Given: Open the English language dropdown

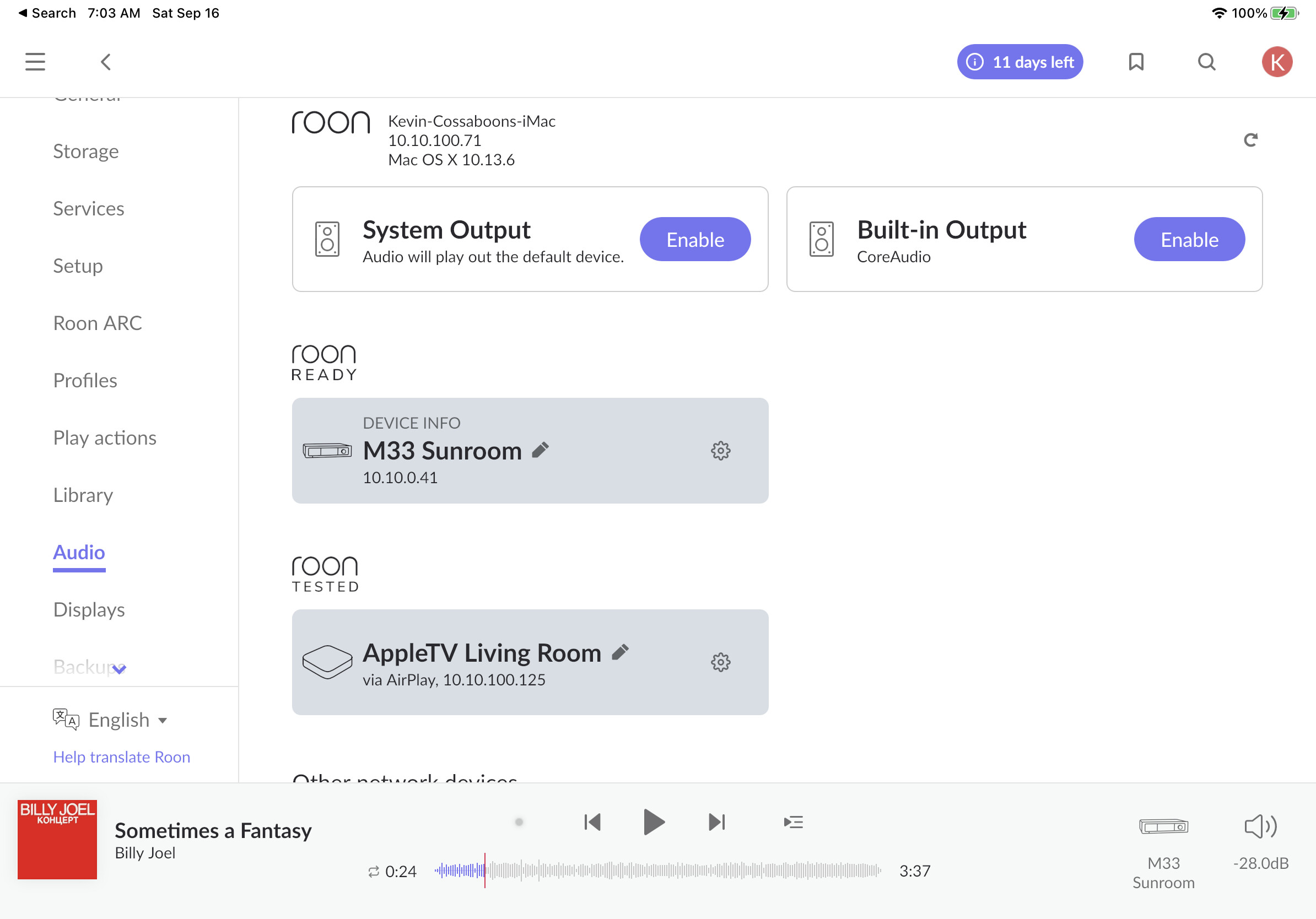Looking at the screenshot, I should [128, 720].
